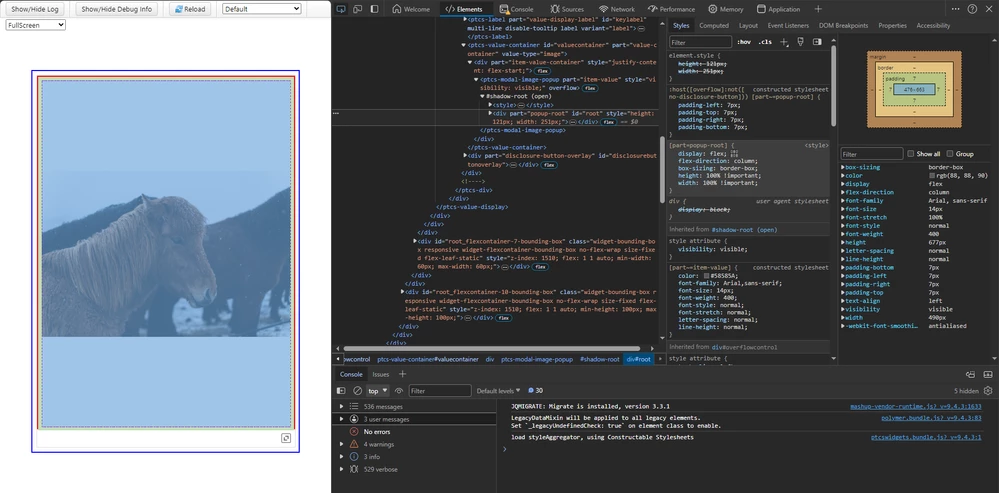Open the Default dropdown
The image size is (999, 493).
click(x=261, y=9)
